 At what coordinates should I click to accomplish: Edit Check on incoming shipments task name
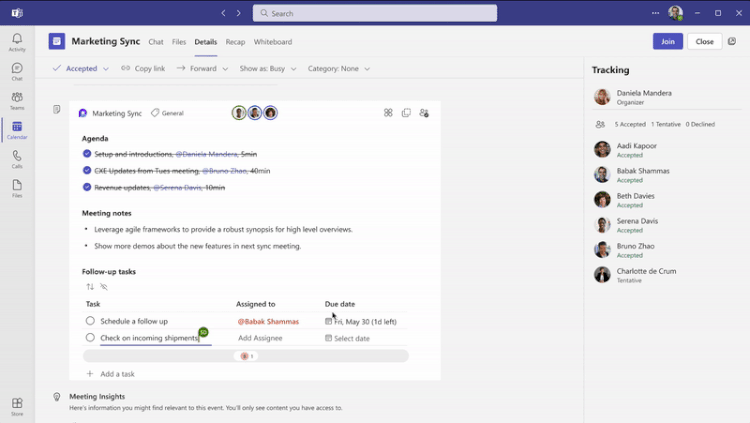tap(149, 338)
